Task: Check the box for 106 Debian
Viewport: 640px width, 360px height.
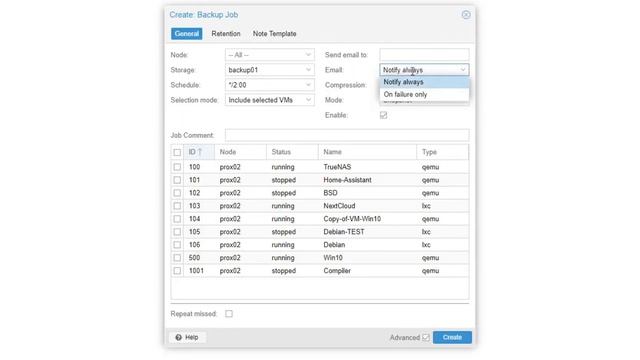Action: tap(177, 245)
